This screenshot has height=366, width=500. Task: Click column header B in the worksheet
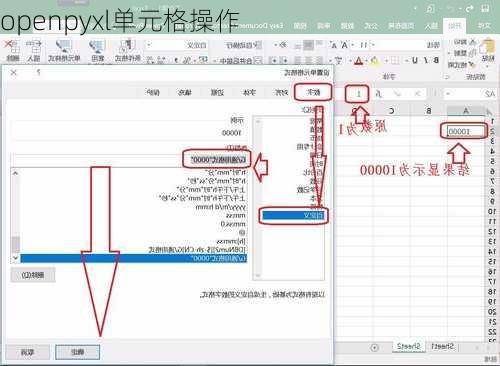point(429,111)
